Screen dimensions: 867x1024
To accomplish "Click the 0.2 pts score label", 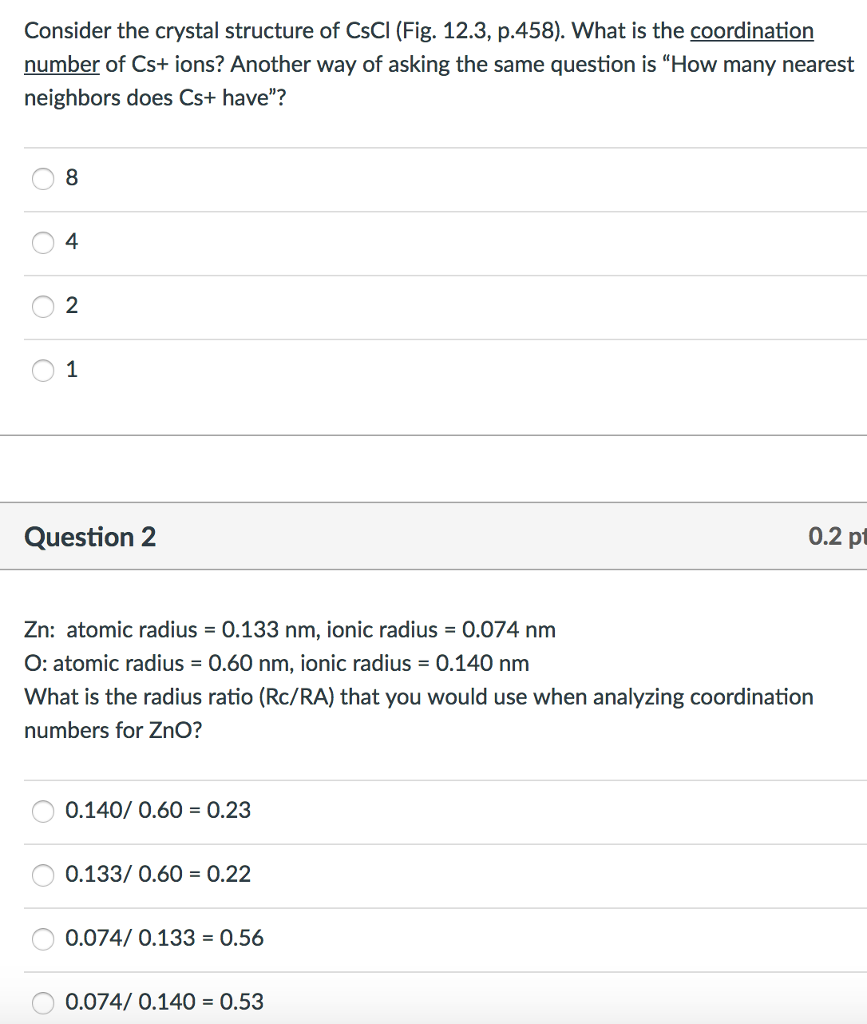I will pyautogui.click(x=836, y=537).
